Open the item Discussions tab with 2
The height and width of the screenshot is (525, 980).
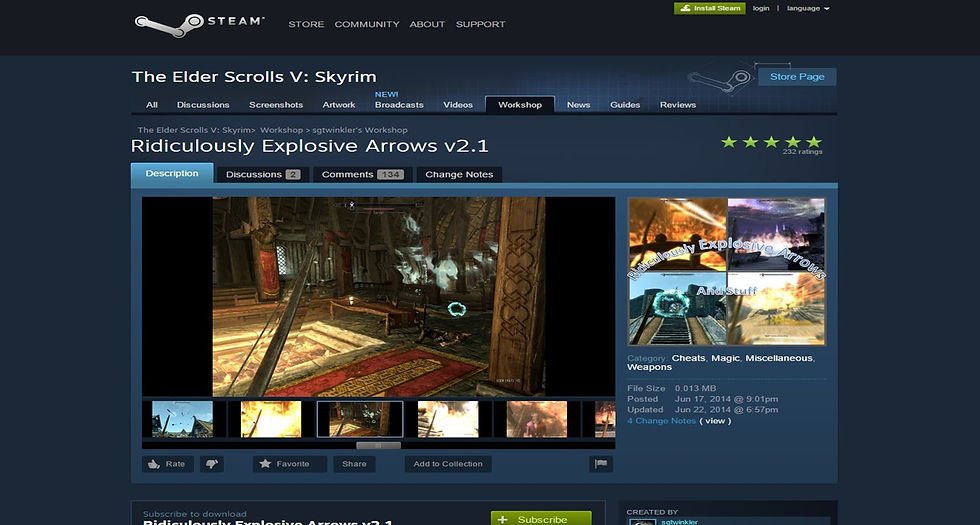pyautogui.click(x=263, y=174)
